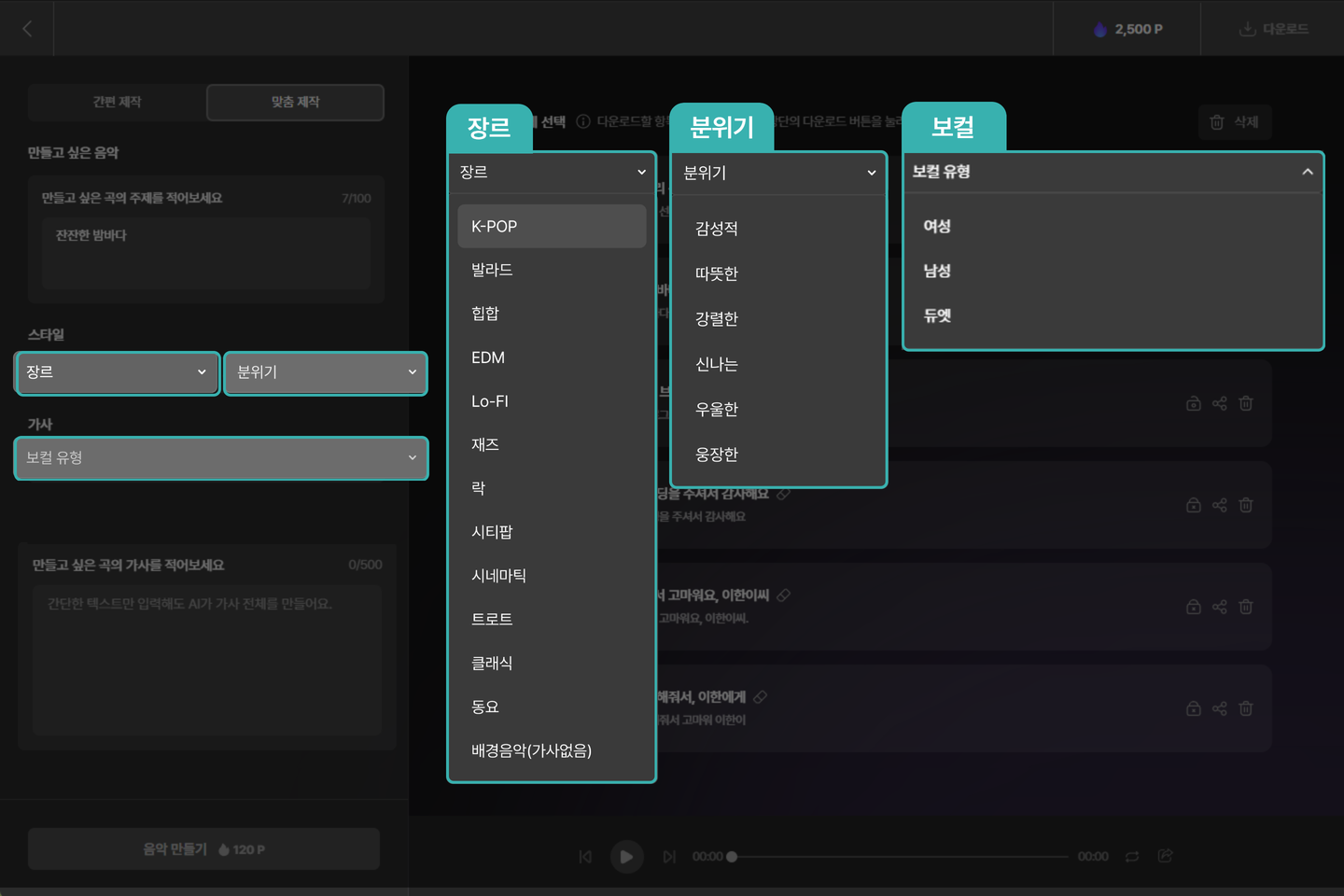1344x896 pixels.
Task: Switch to the 간편 제작 tab
Action: 117,102
